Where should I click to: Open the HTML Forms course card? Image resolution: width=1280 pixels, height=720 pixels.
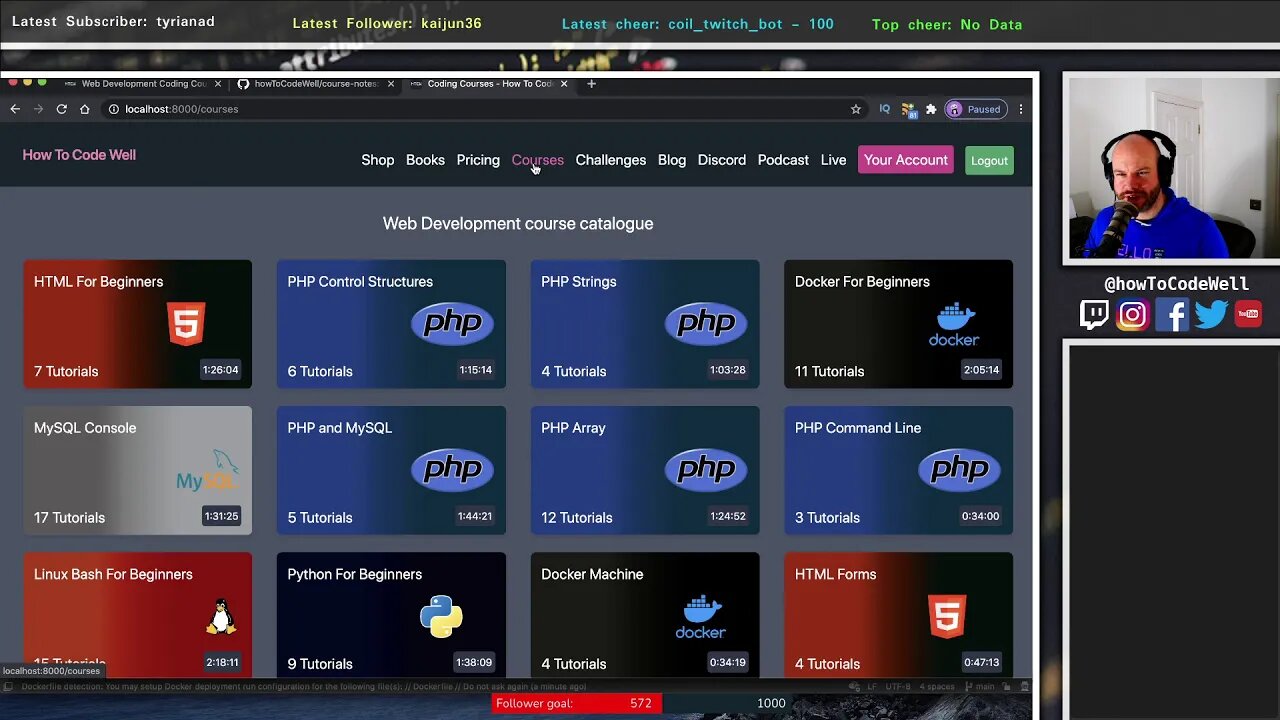click(898, 615)
